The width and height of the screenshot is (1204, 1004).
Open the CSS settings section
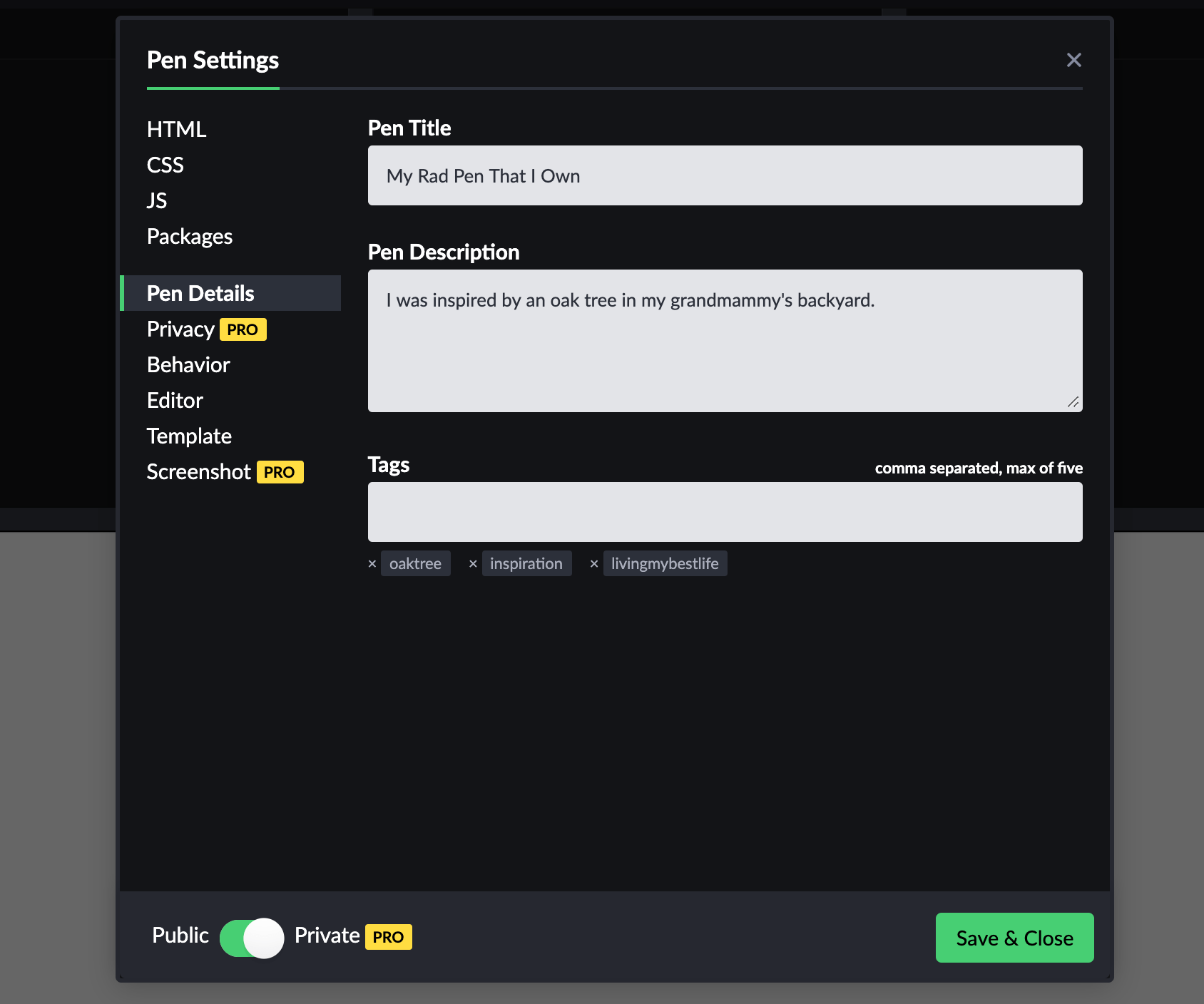coord(165,165)
